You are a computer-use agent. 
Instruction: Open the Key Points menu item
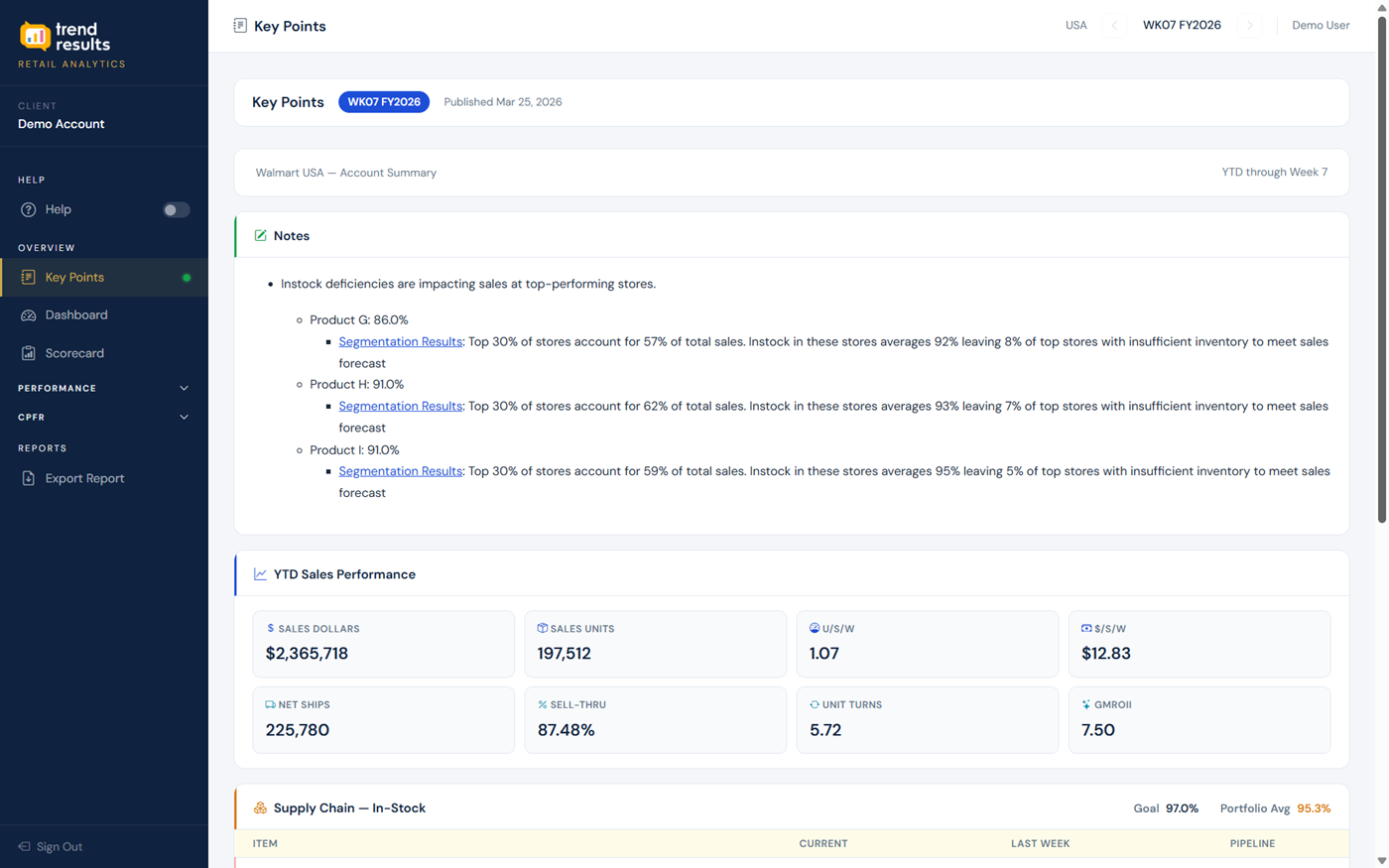(74, 278)
